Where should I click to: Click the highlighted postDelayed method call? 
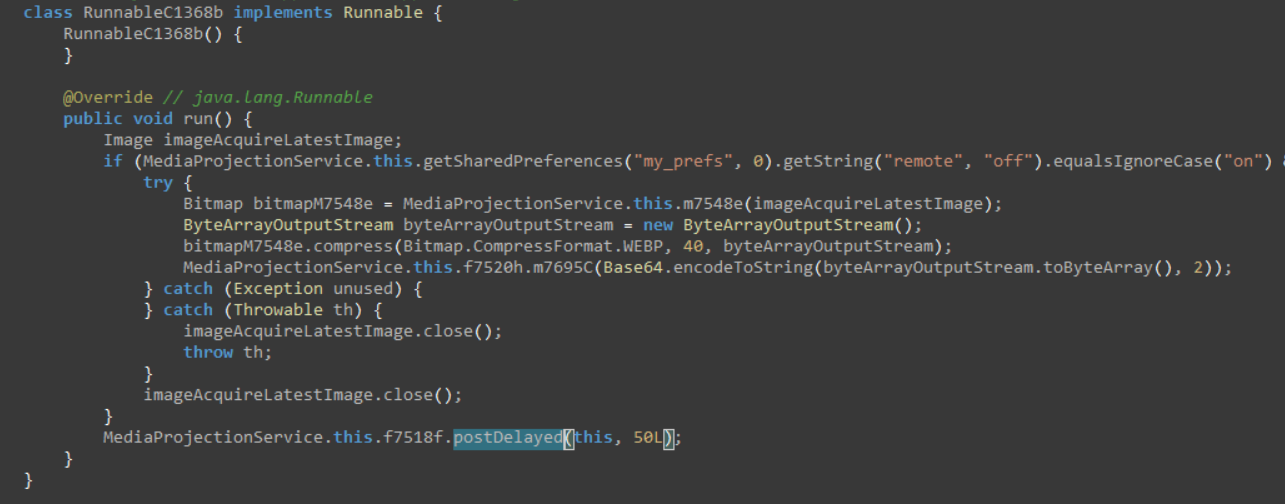point(507,438)
